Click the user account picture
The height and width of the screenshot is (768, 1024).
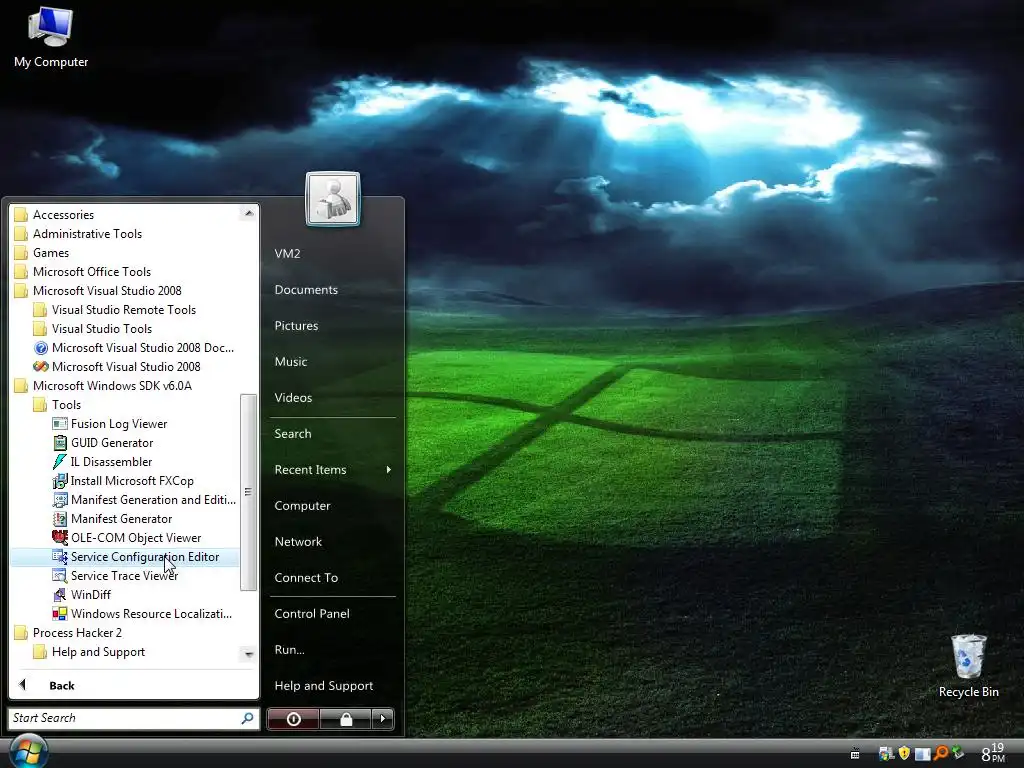click(x=332, y=199)
